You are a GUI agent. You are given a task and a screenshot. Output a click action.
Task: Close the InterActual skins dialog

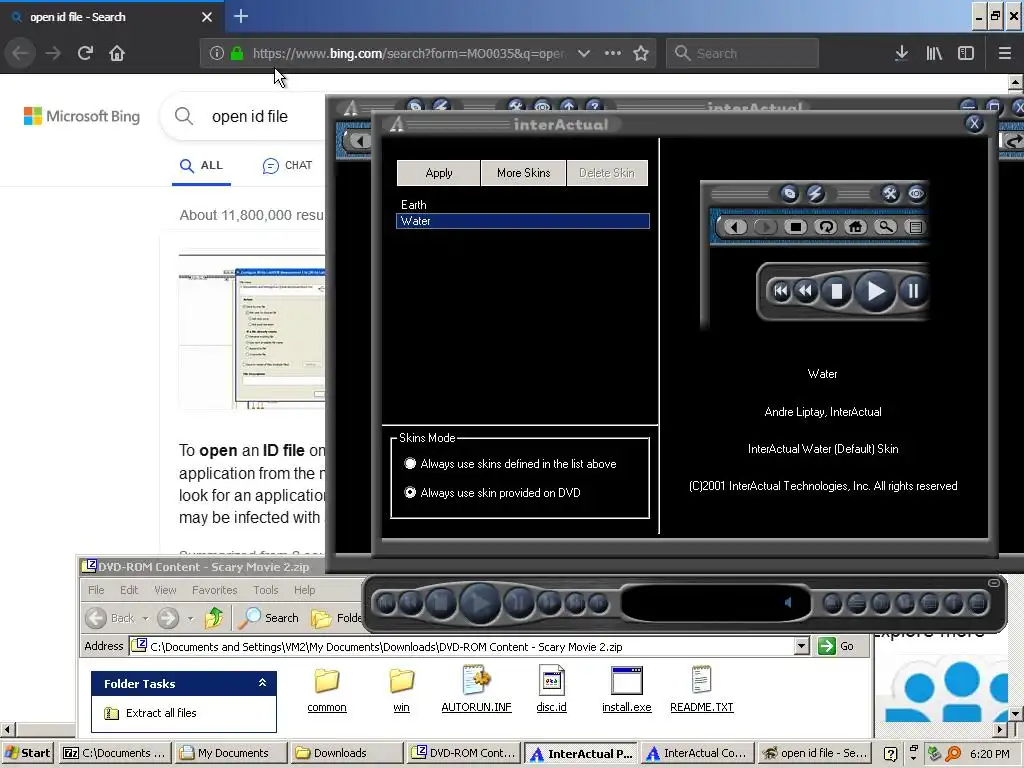tap(974, 123)
